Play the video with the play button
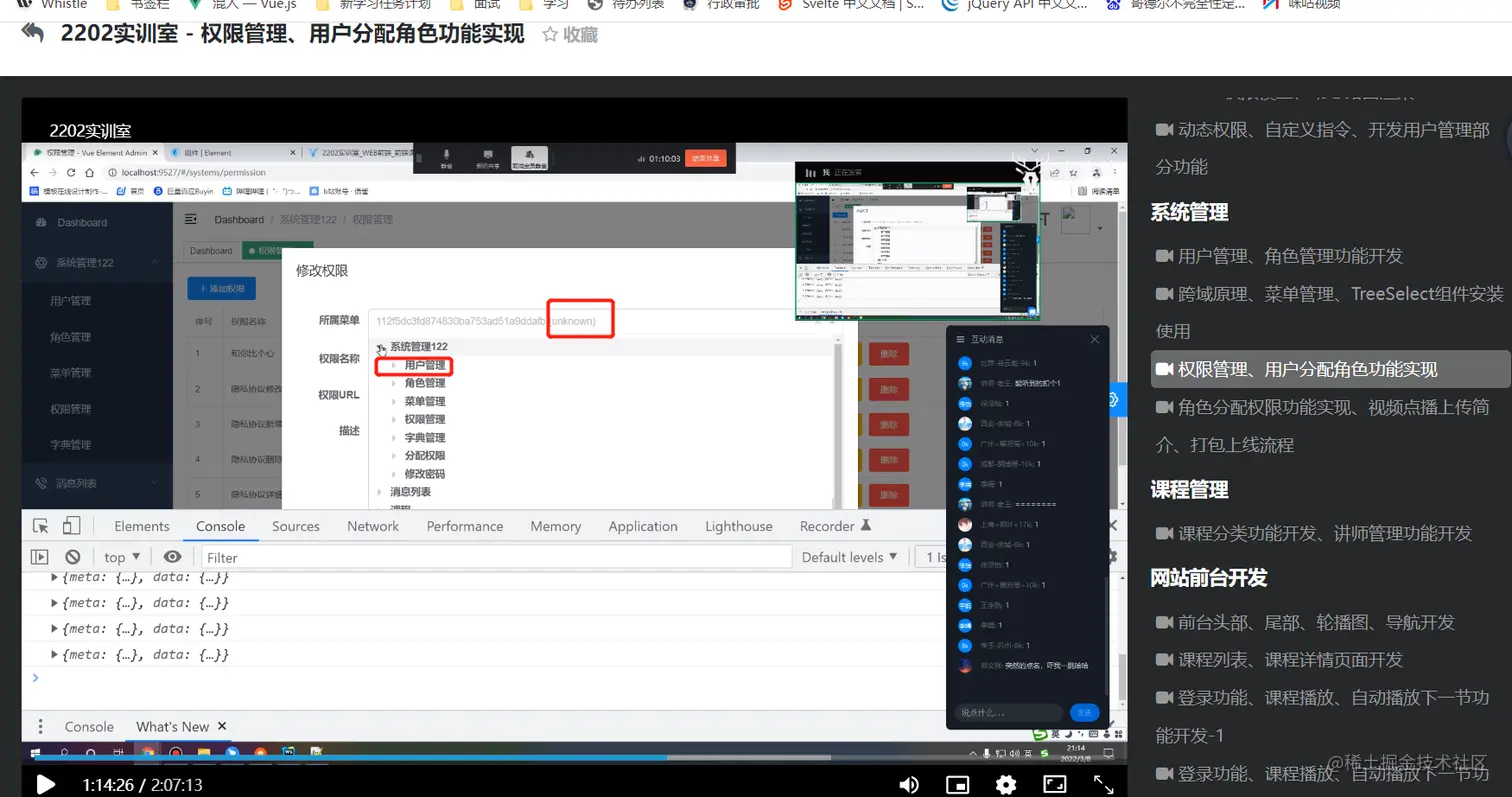 coord(45,785)
